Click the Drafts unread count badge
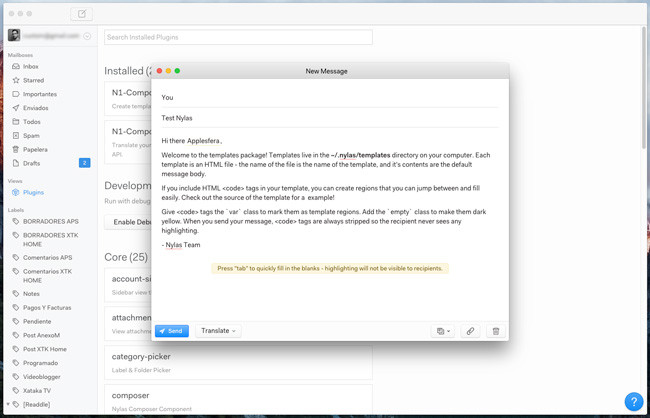The width and height of the screenshot is (650, 418). tap(85, 163)
